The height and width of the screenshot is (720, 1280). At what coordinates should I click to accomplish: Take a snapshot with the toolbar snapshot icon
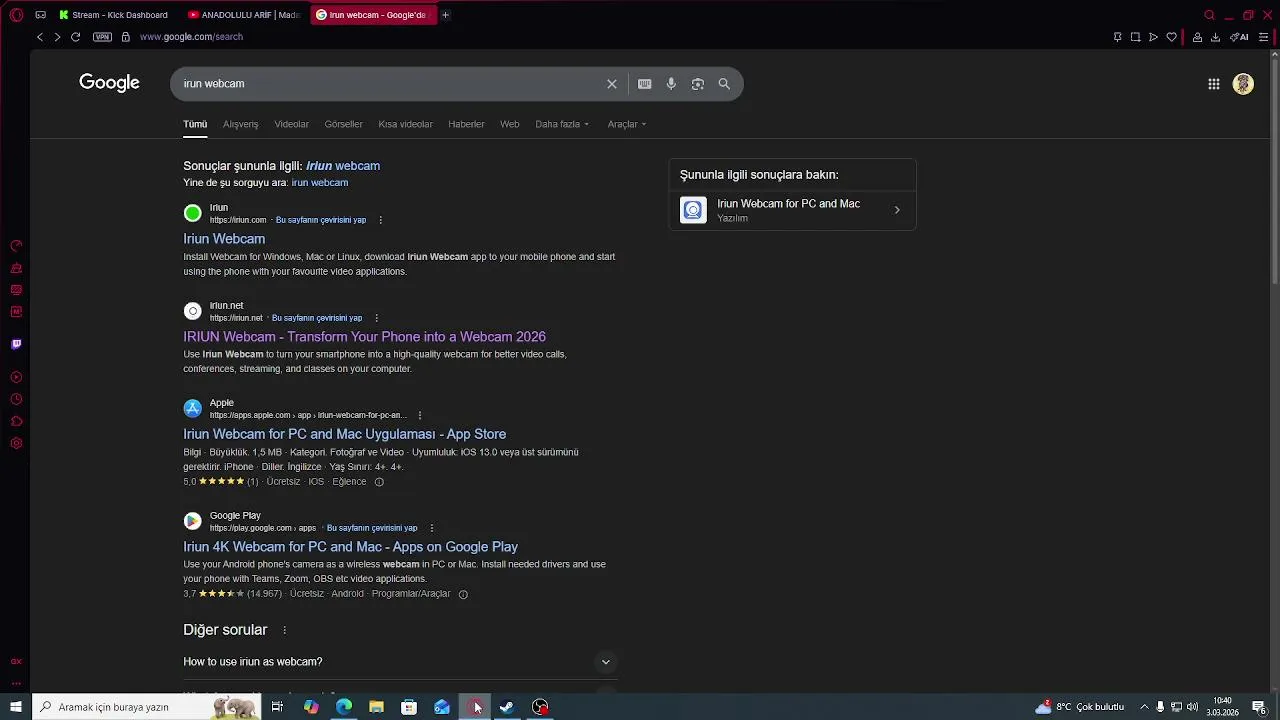click(x=1135, y=37)
